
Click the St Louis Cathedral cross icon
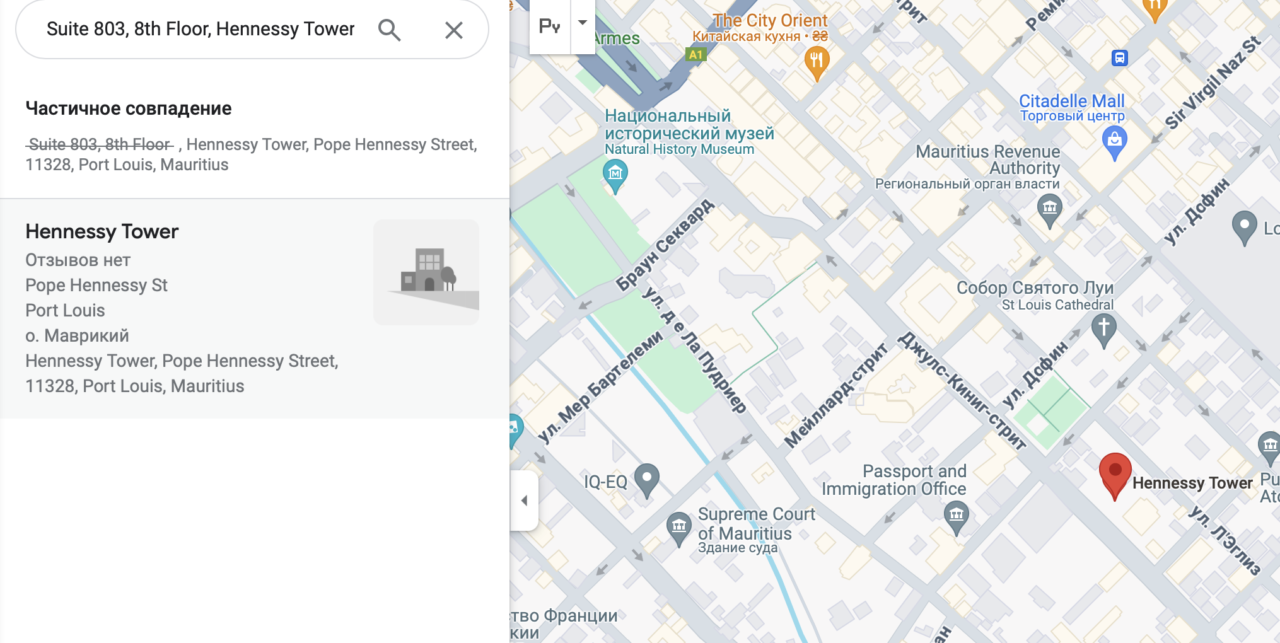pyautogui.click(x=1103, y=329)
